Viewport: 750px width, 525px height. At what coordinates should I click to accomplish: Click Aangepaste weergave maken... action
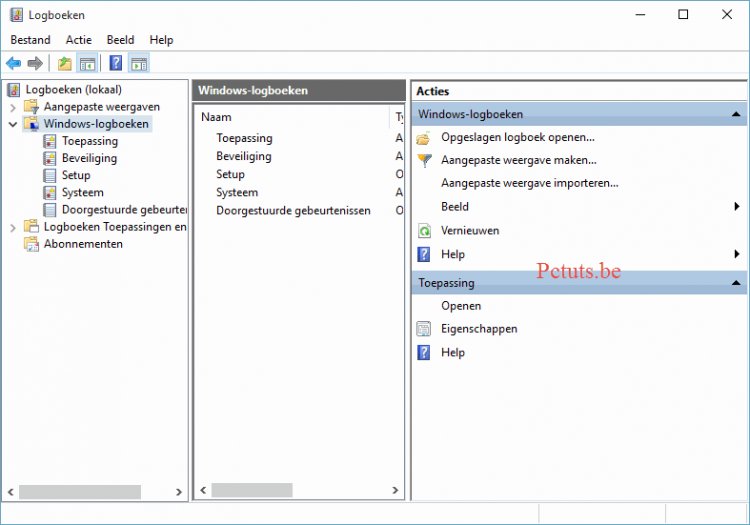click(518, 160)
